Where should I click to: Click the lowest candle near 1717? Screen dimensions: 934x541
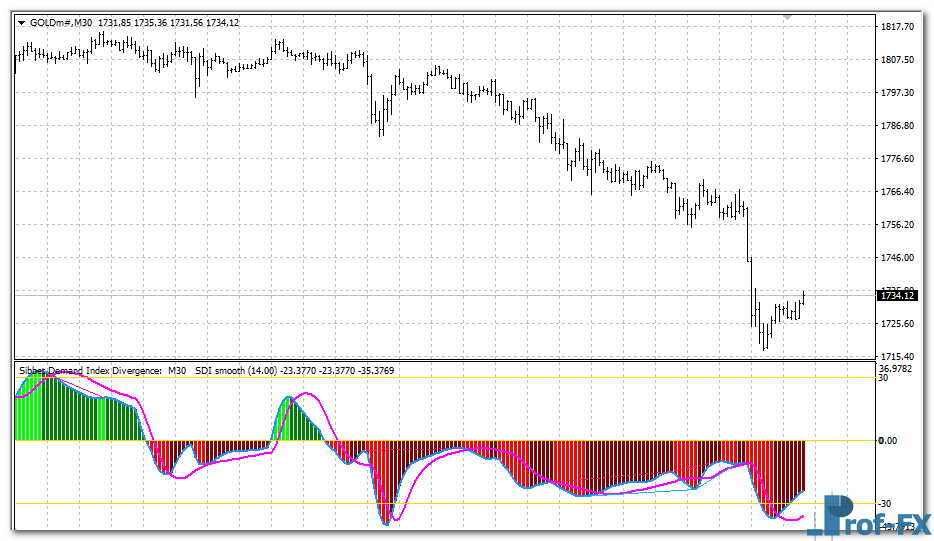click(764, 338)
